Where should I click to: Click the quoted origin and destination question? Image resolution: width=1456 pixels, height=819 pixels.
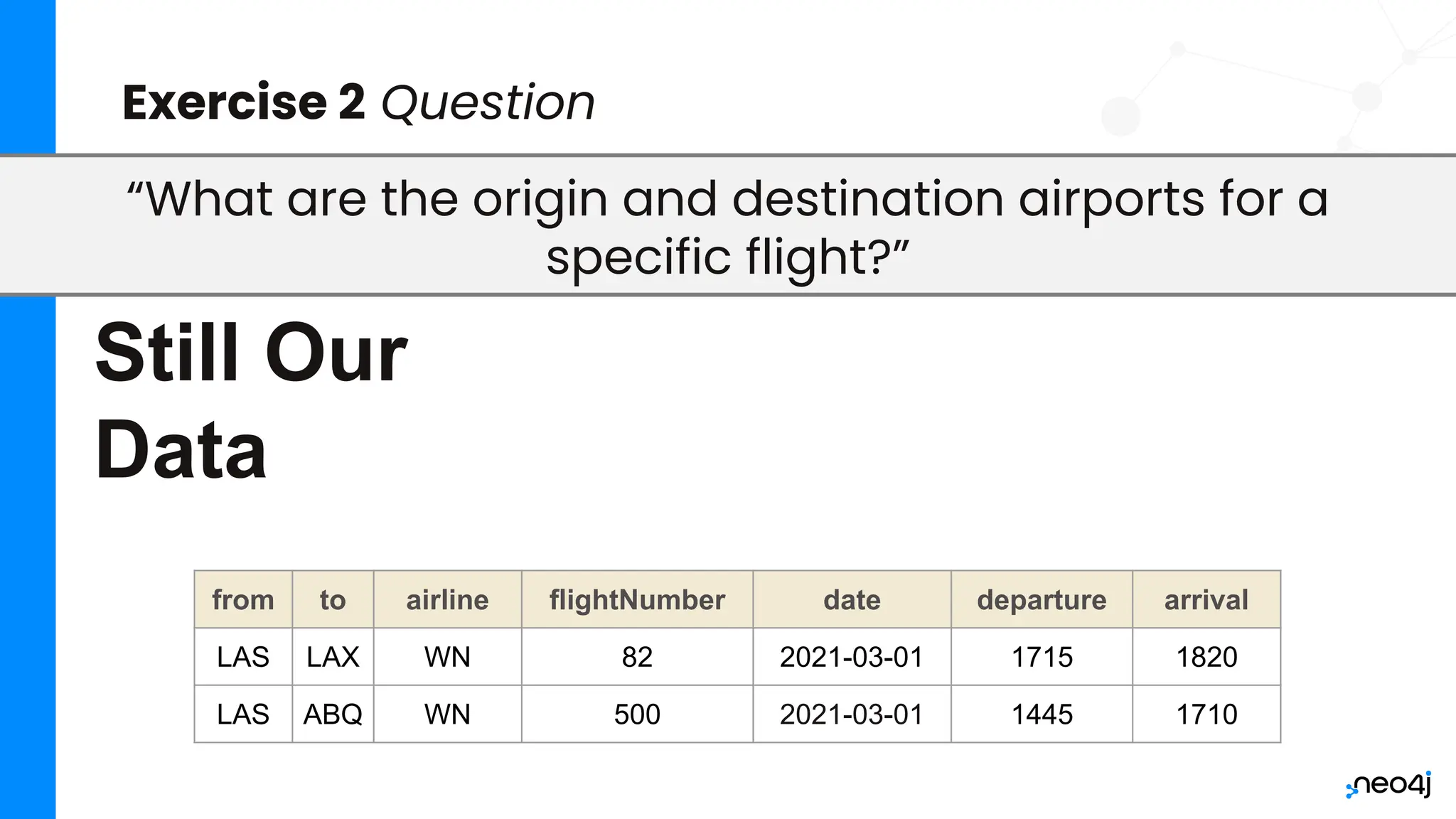tap(727, 226)
